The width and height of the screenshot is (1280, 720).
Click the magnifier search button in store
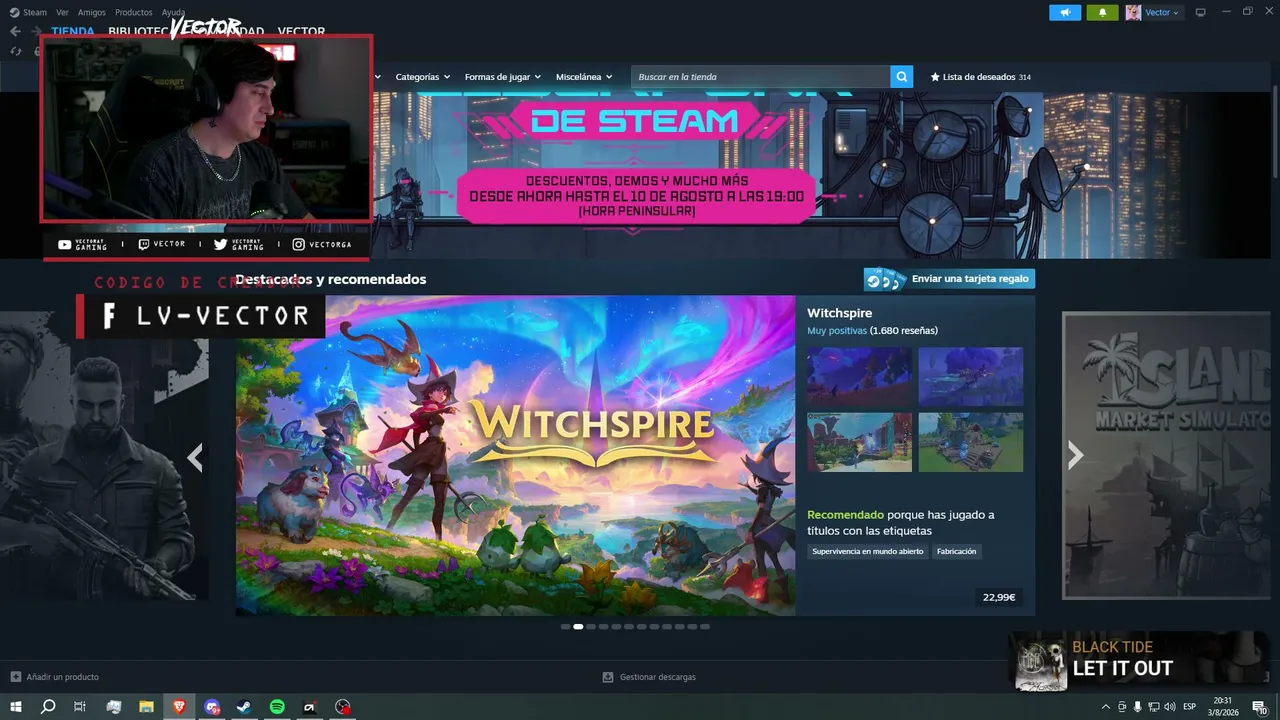[902, 77]
